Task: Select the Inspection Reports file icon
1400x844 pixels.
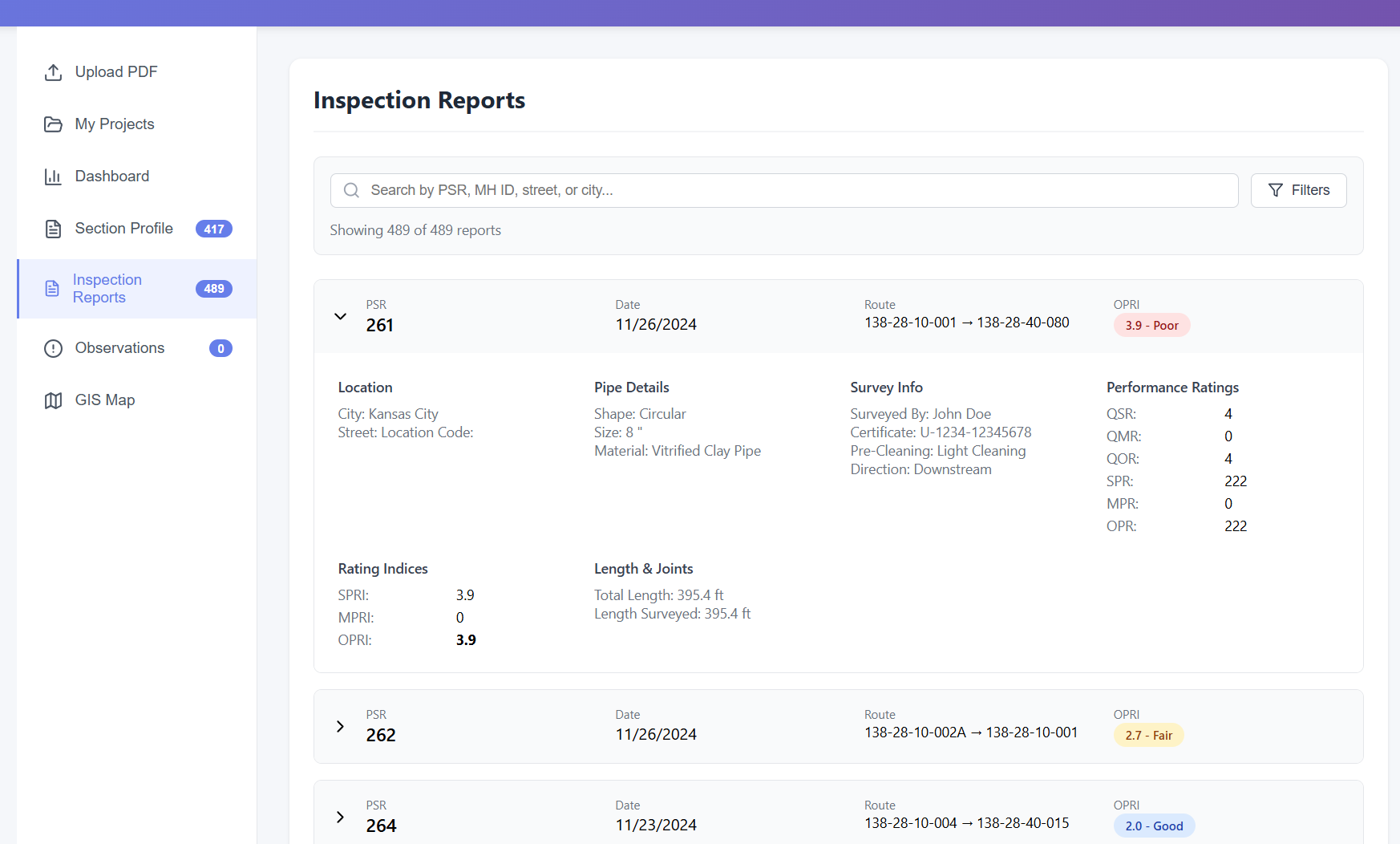Action: [53, 288]
